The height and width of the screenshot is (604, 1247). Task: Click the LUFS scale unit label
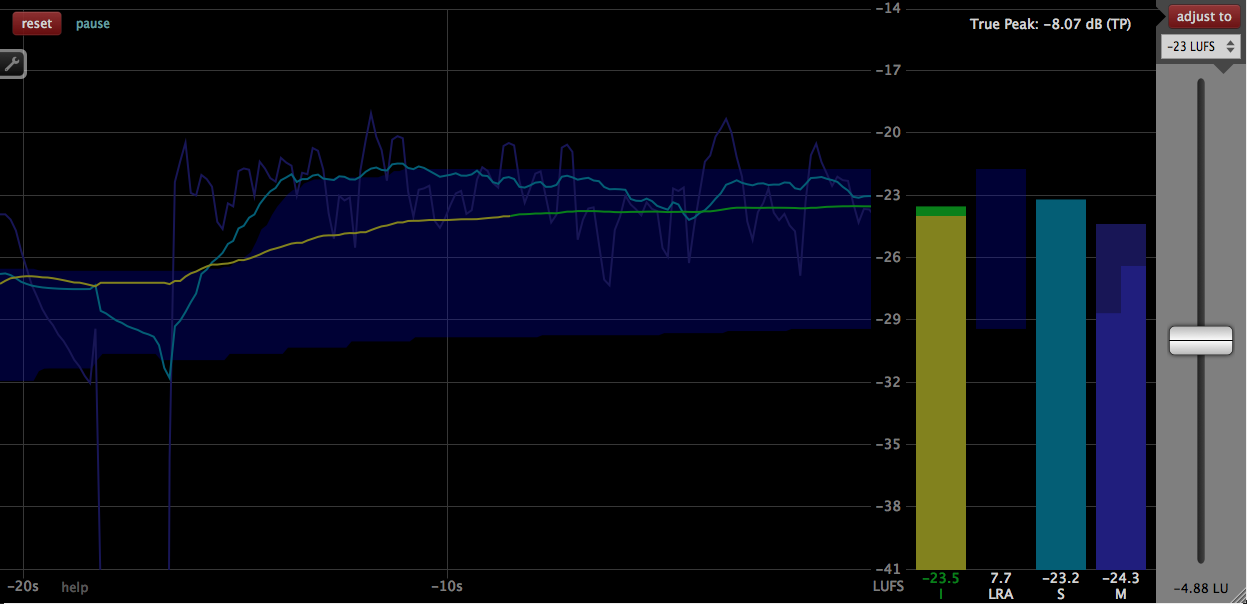[x=889, y=586]
